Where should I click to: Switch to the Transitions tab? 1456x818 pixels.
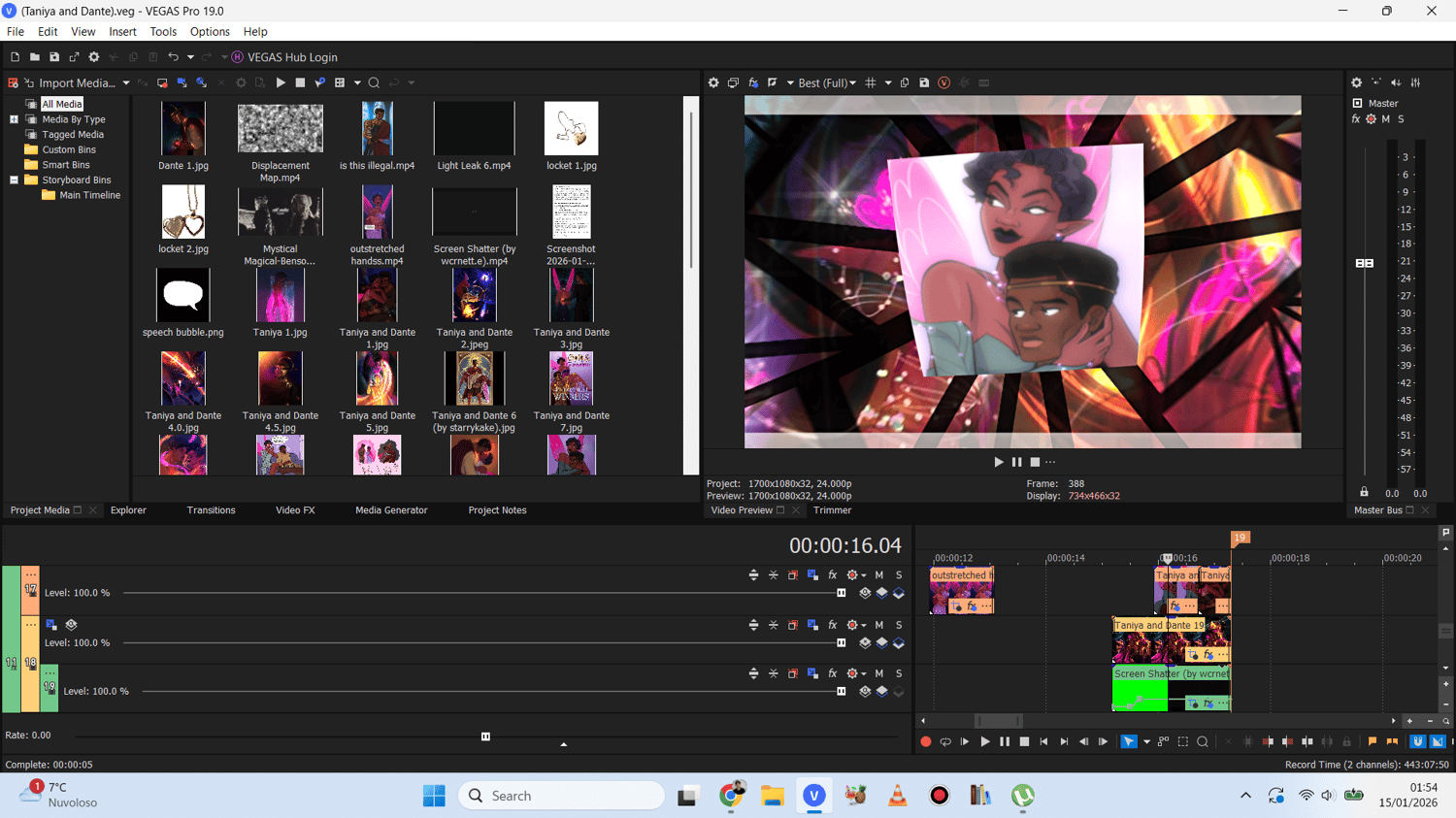click(211, 510)
